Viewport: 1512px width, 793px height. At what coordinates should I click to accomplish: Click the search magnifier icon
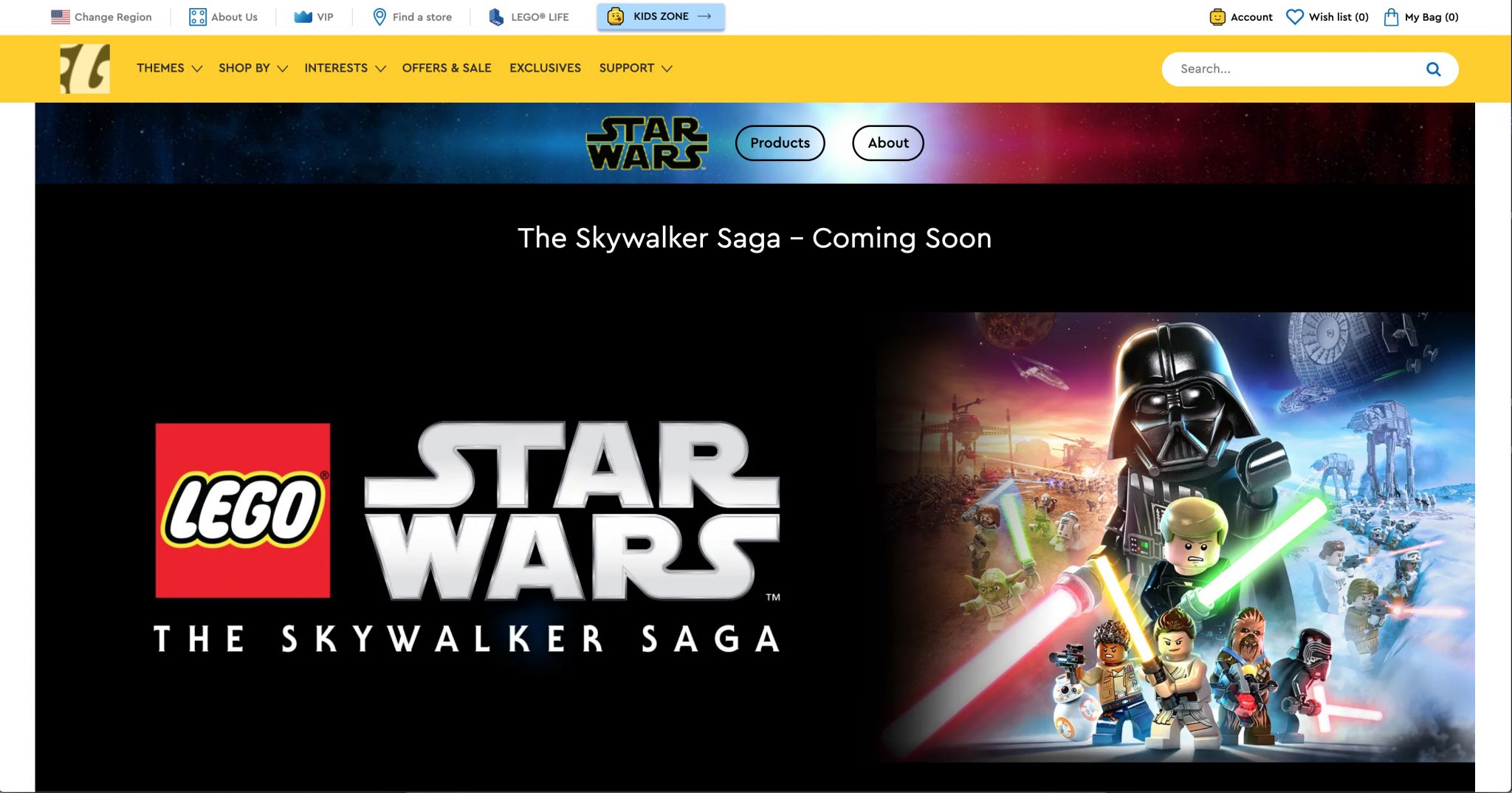point(1433,69)
